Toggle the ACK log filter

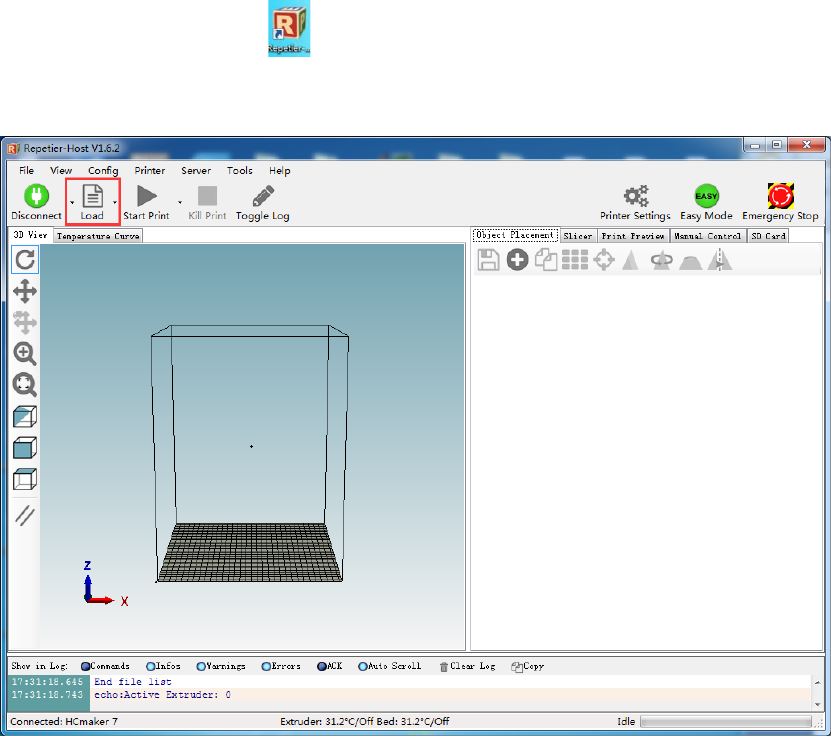click(x=329, y=666)
